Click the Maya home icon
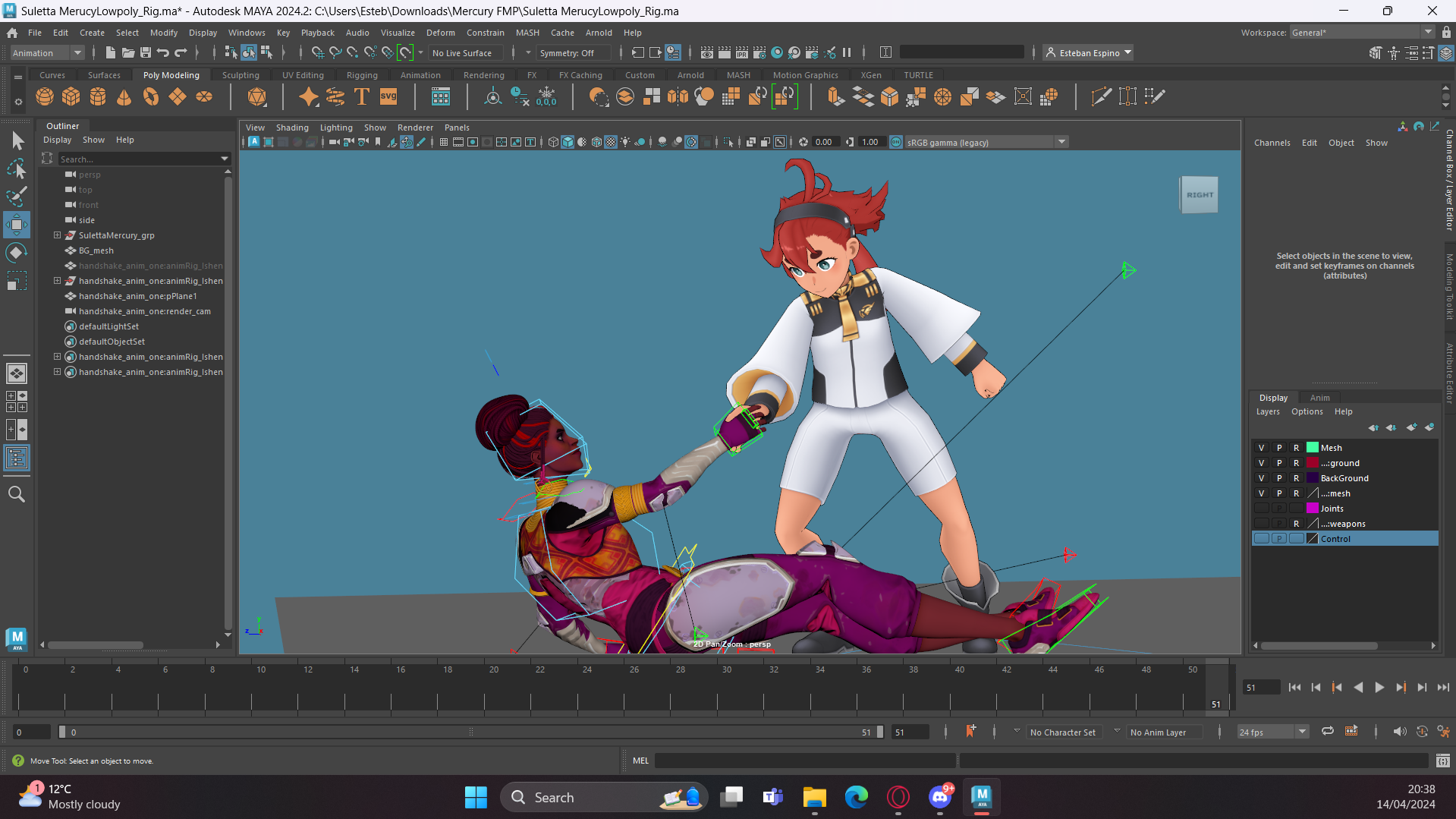Screen dimensions: 1456x819 (12, 33)
